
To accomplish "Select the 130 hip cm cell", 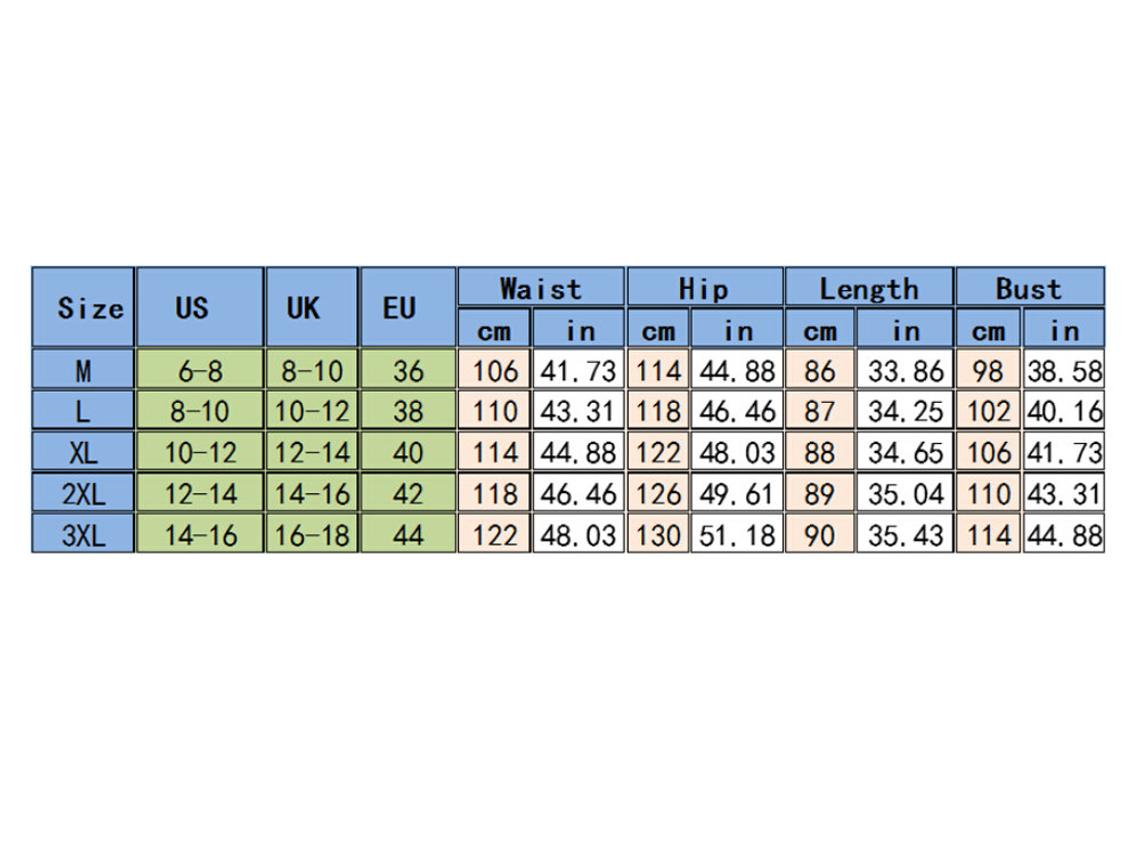I will pyautogui.click(x=657, y=534).
